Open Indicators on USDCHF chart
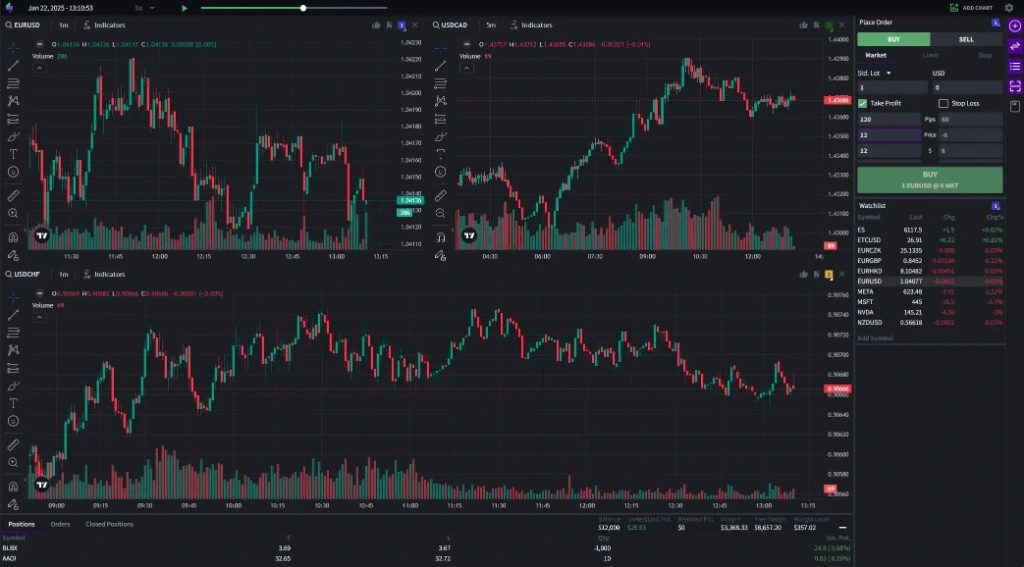 104,274
